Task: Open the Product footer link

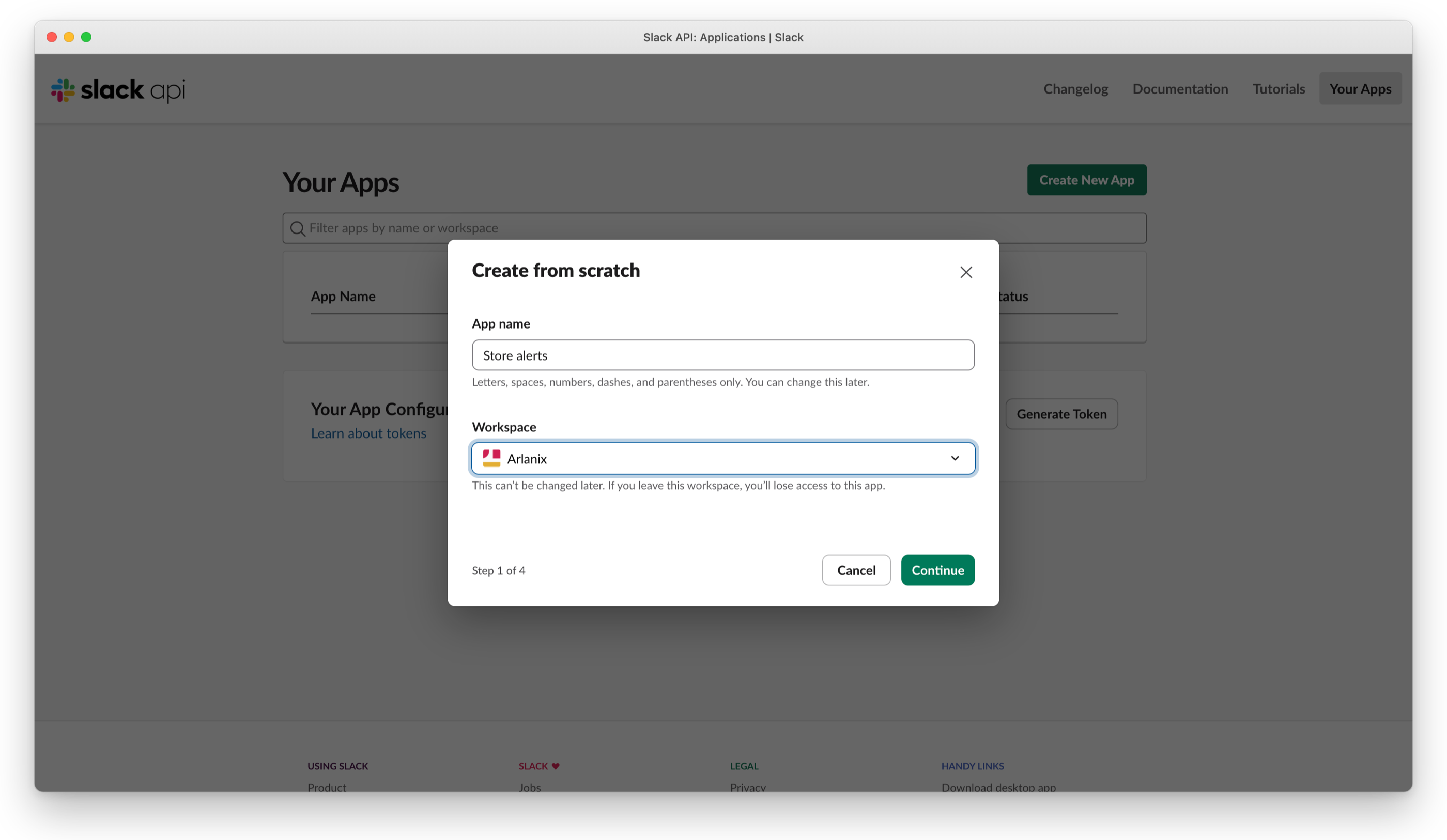Action: (327, 787)
